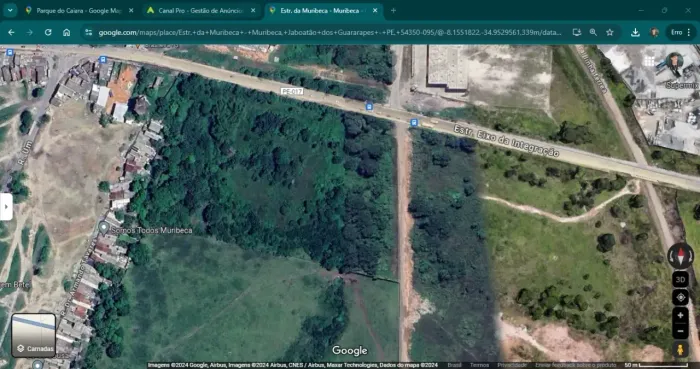The image size is (700, 369).
Task: Open the Chrome tab search dropdown
Action: coord(10,10)
